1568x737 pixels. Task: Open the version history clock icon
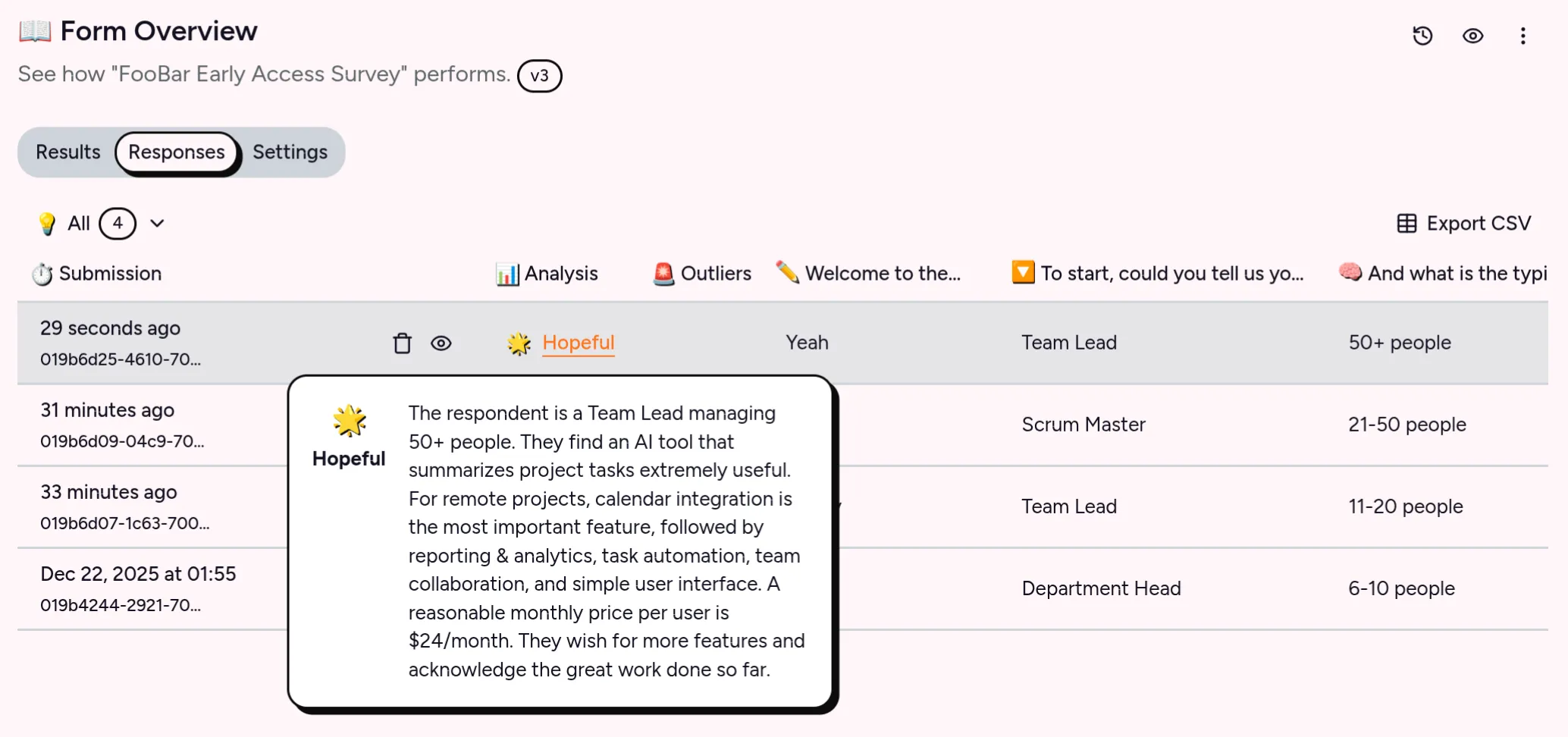point(1422,36)
